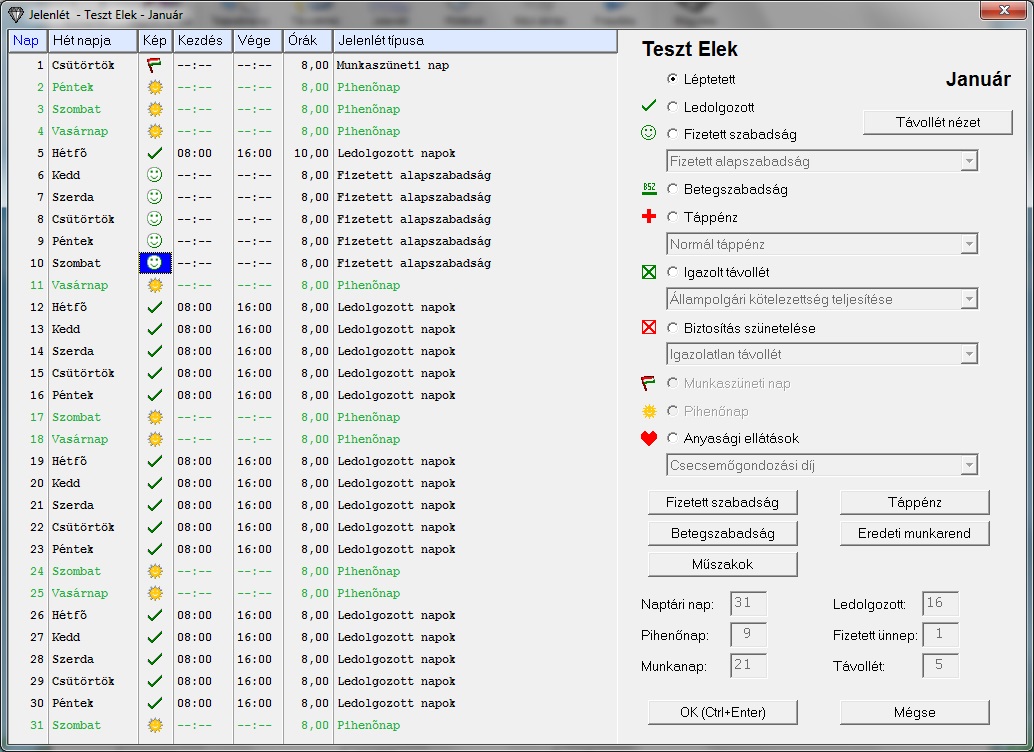1034x752 pixels.
Task: Click the flag icon in day 1 row
Action: (x=154, y=65)
